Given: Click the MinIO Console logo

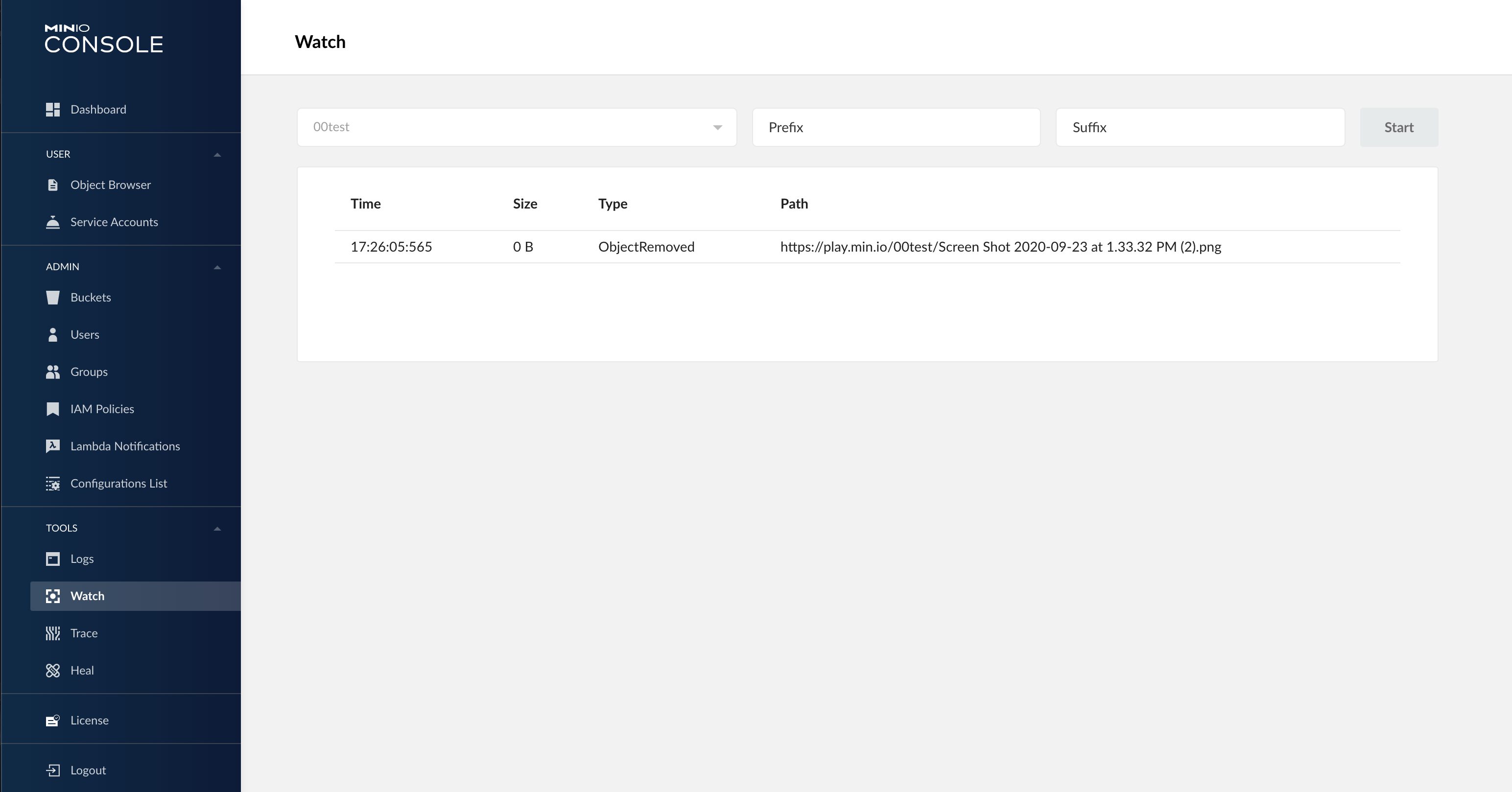Looking at the screenshot, I should [104, 39].
